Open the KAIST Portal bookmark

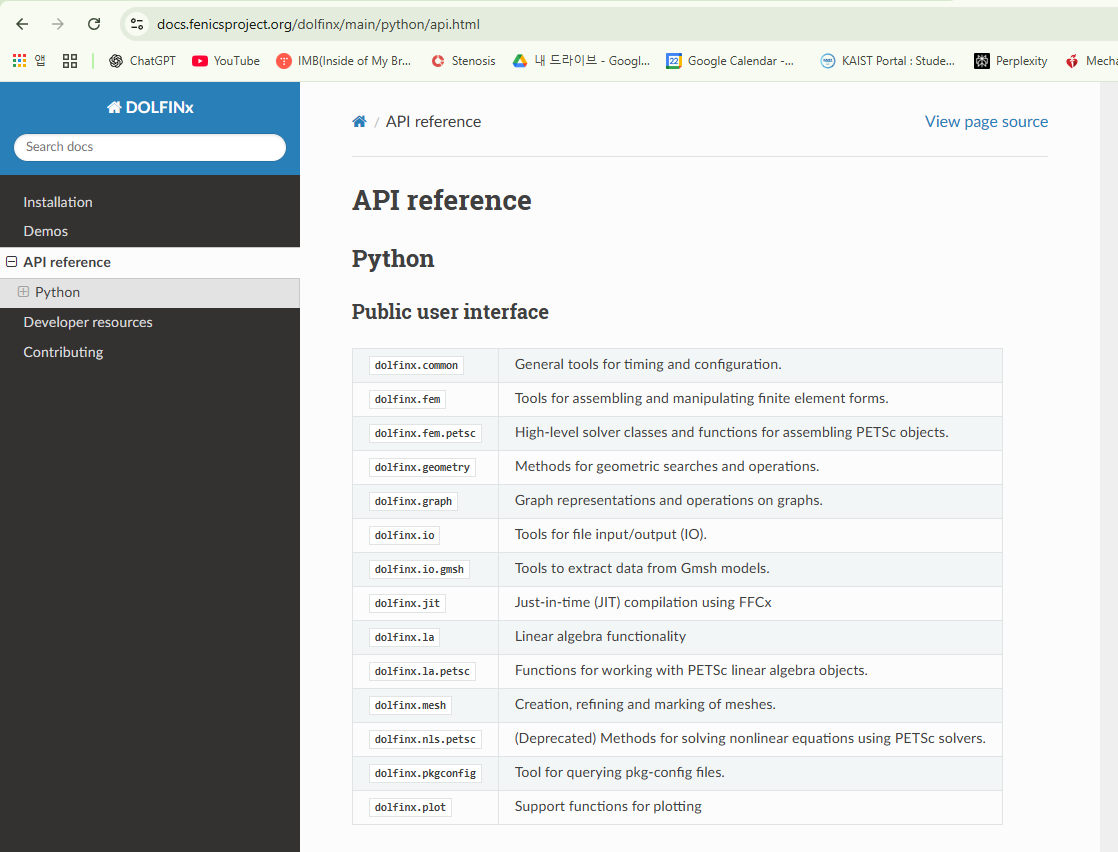click(x=888, y=61)
